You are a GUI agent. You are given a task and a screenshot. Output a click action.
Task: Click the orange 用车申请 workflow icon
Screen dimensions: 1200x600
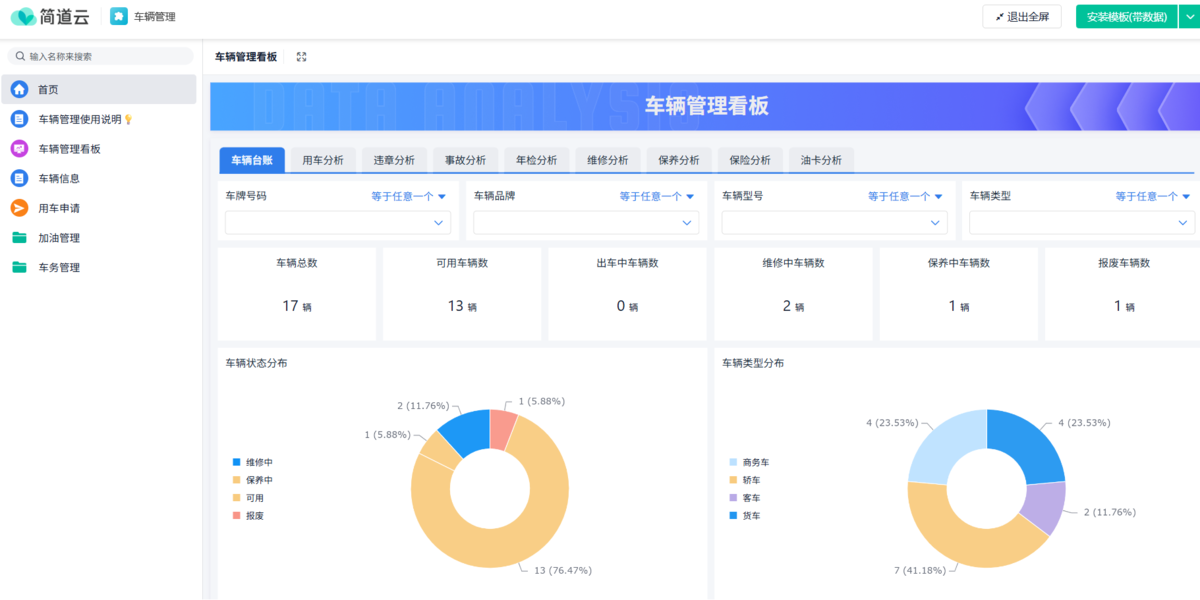tap(19, 208)
